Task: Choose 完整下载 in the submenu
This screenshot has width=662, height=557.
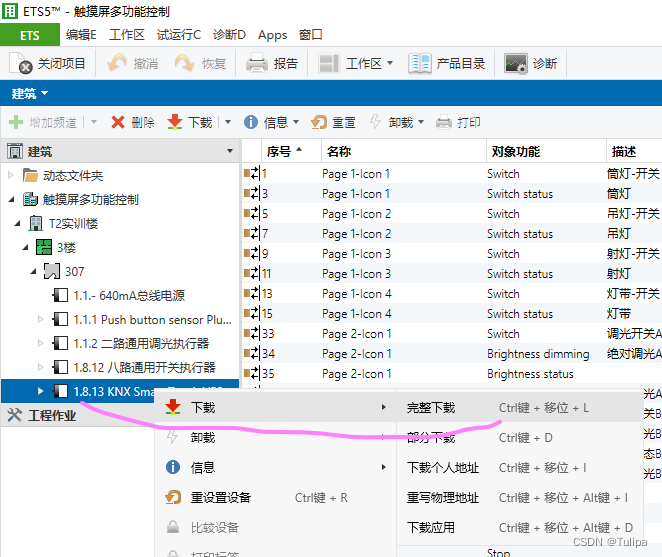Action: [x=520, y=408]
